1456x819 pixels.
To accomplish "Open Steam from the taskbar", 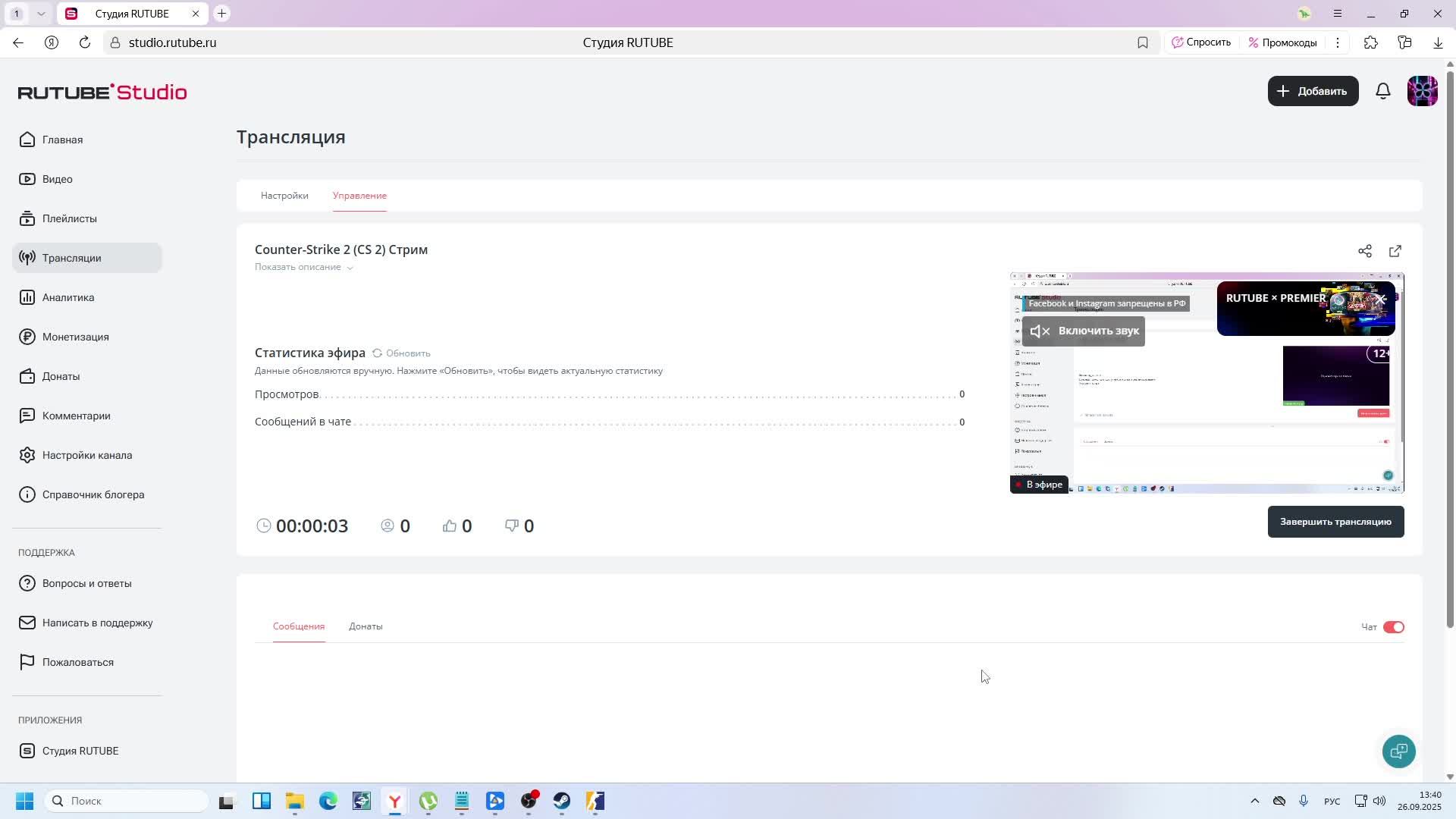I will click(x=562, y=801).
